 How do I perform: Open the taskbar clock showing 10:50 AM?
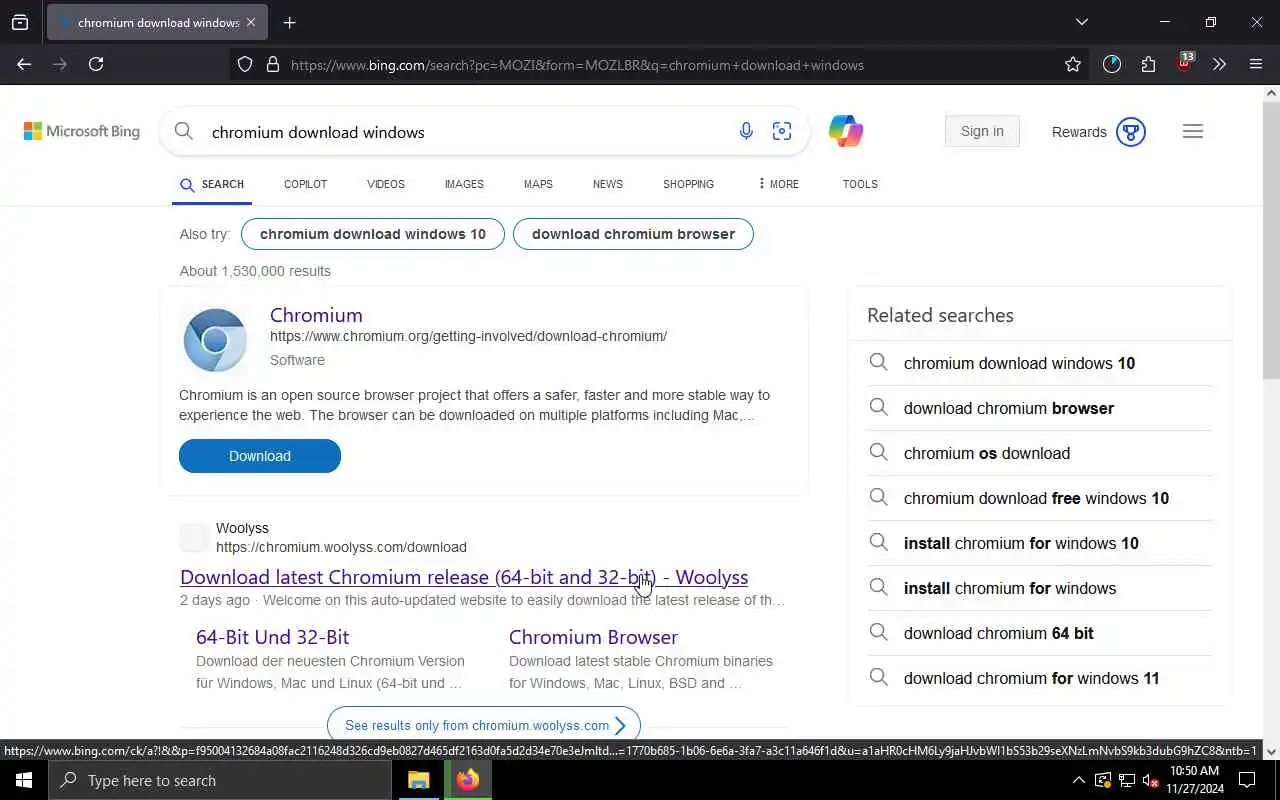(1194, 780)
